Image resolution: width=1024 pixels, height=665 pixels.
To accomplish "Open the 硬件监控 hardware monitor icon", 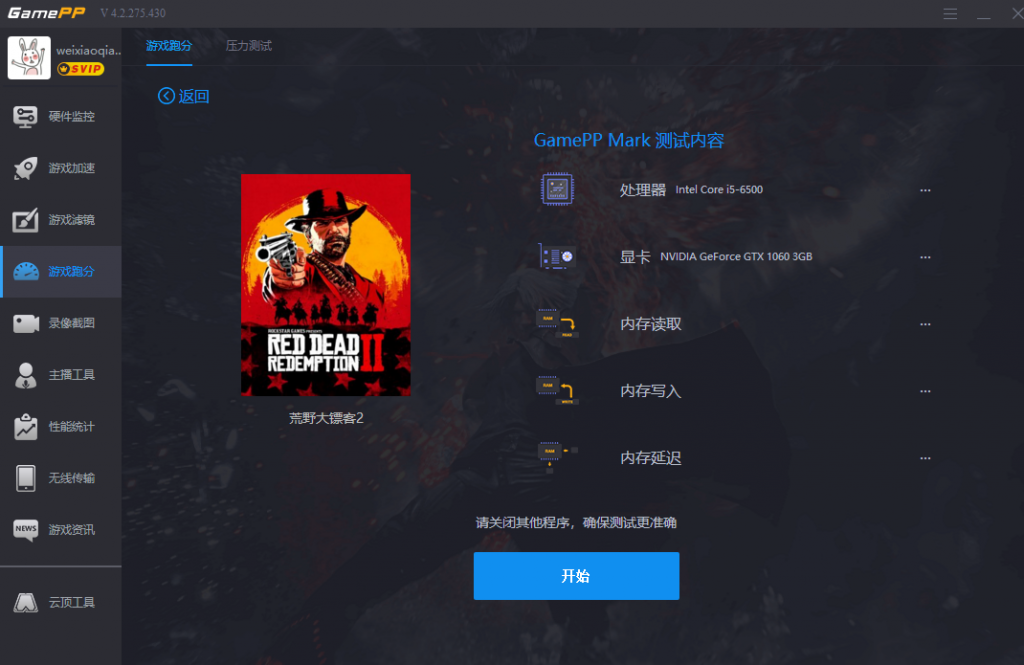I will 25,117.
